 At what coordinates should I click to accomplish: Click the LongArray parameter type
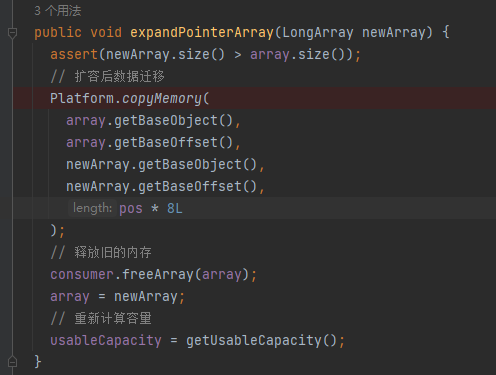[x=318, y=32]
